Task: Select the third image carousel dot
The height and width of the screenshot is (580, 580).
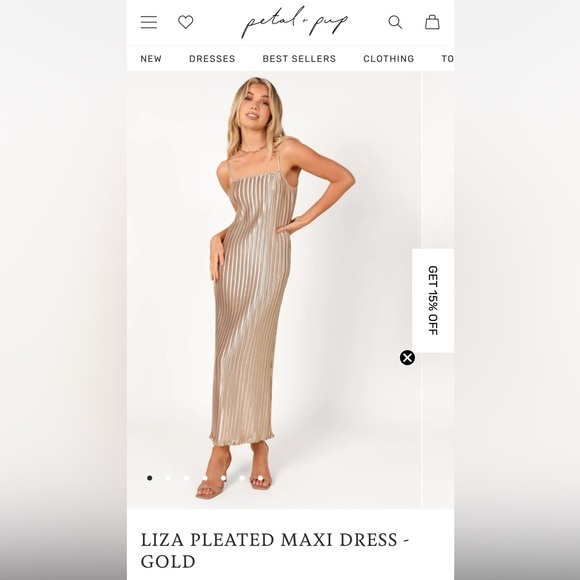Action: point(186,478)
